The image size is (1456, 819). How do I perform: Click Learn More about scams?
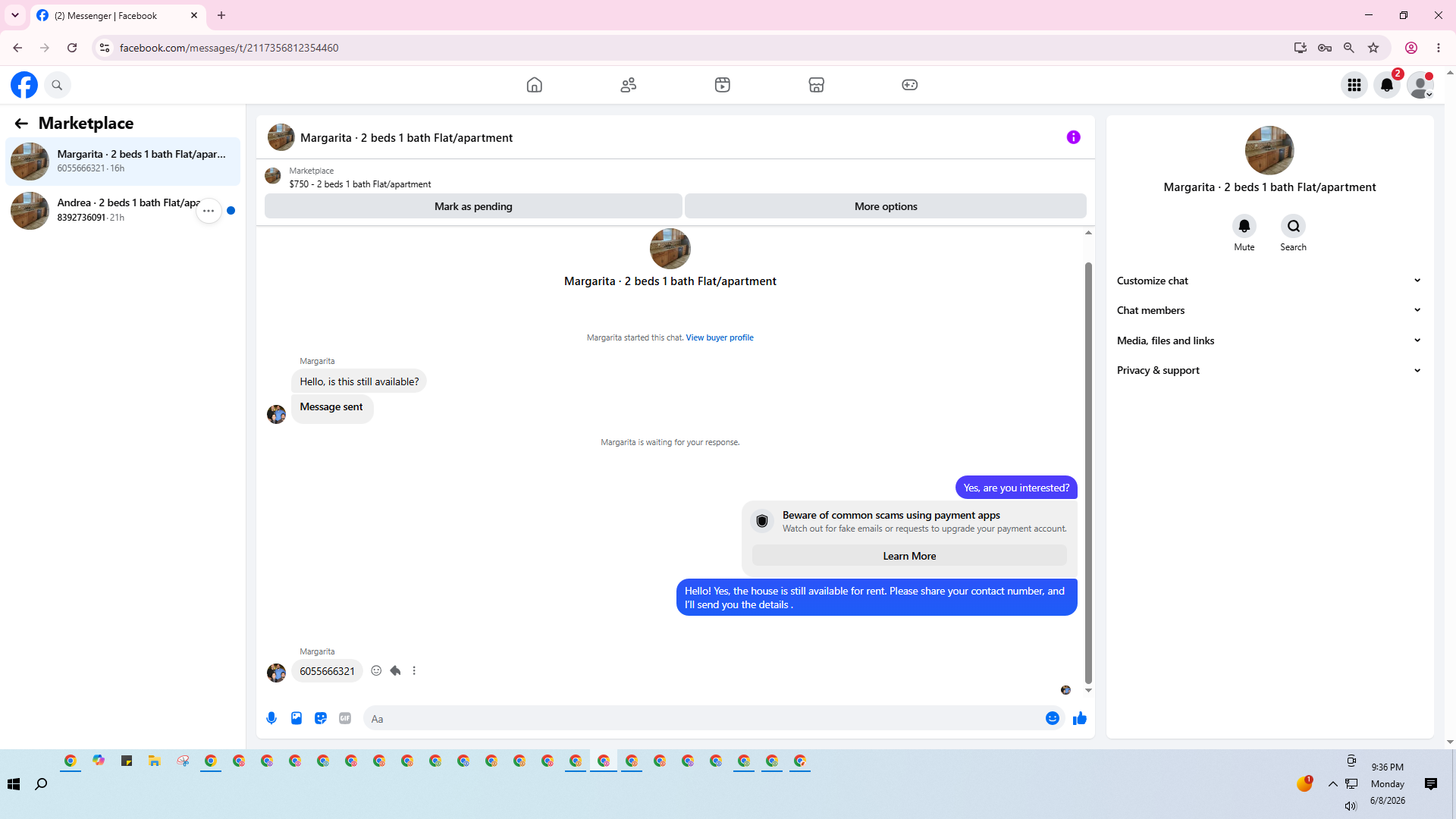(909, 556)
